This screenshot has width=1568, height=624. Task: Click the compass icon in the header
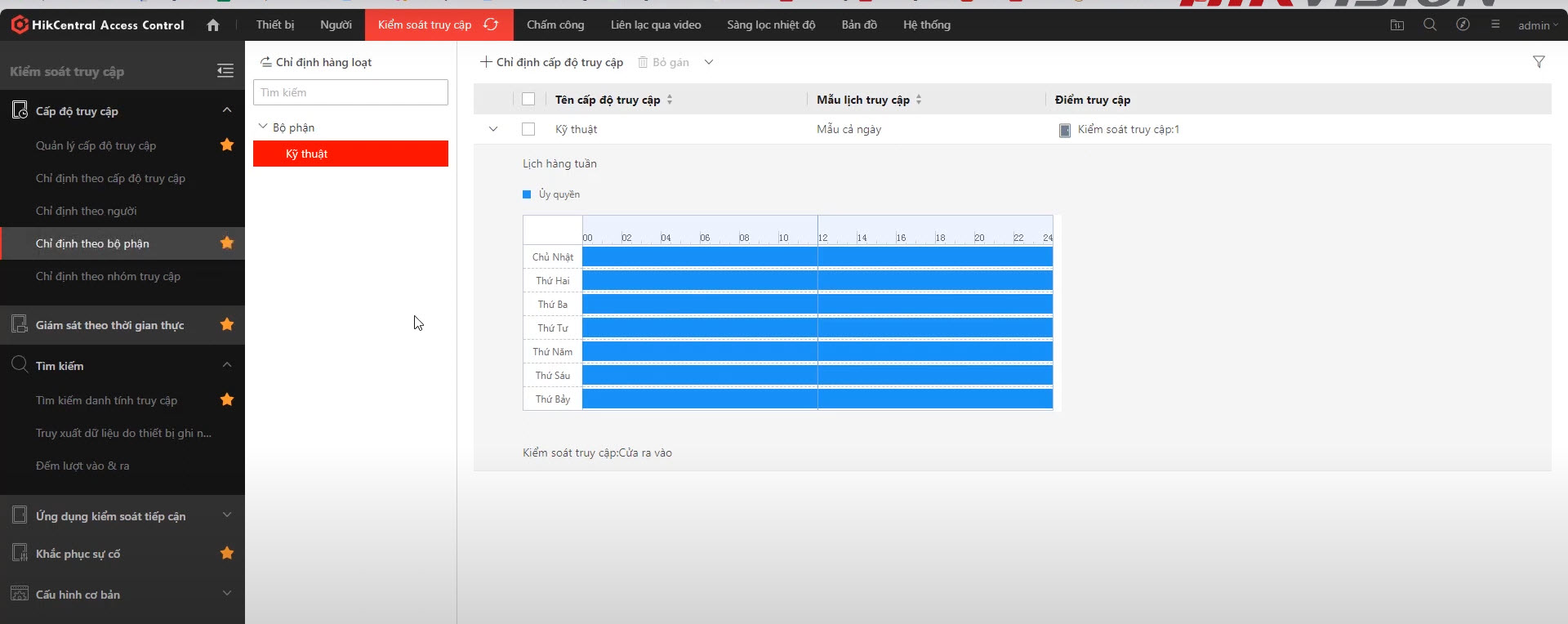pyautogui.click(x=1463, y=25)
